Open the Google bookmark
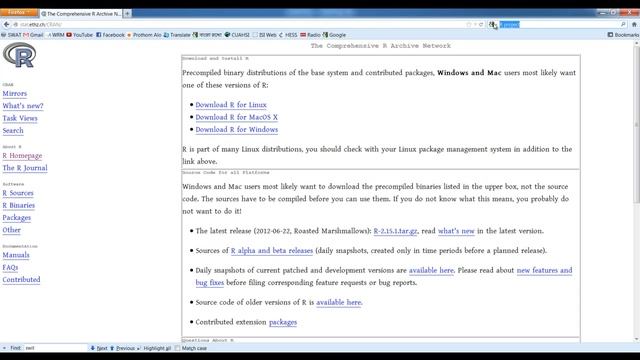The height and width of the screenshot is (360, 640). tap(334, 35)
